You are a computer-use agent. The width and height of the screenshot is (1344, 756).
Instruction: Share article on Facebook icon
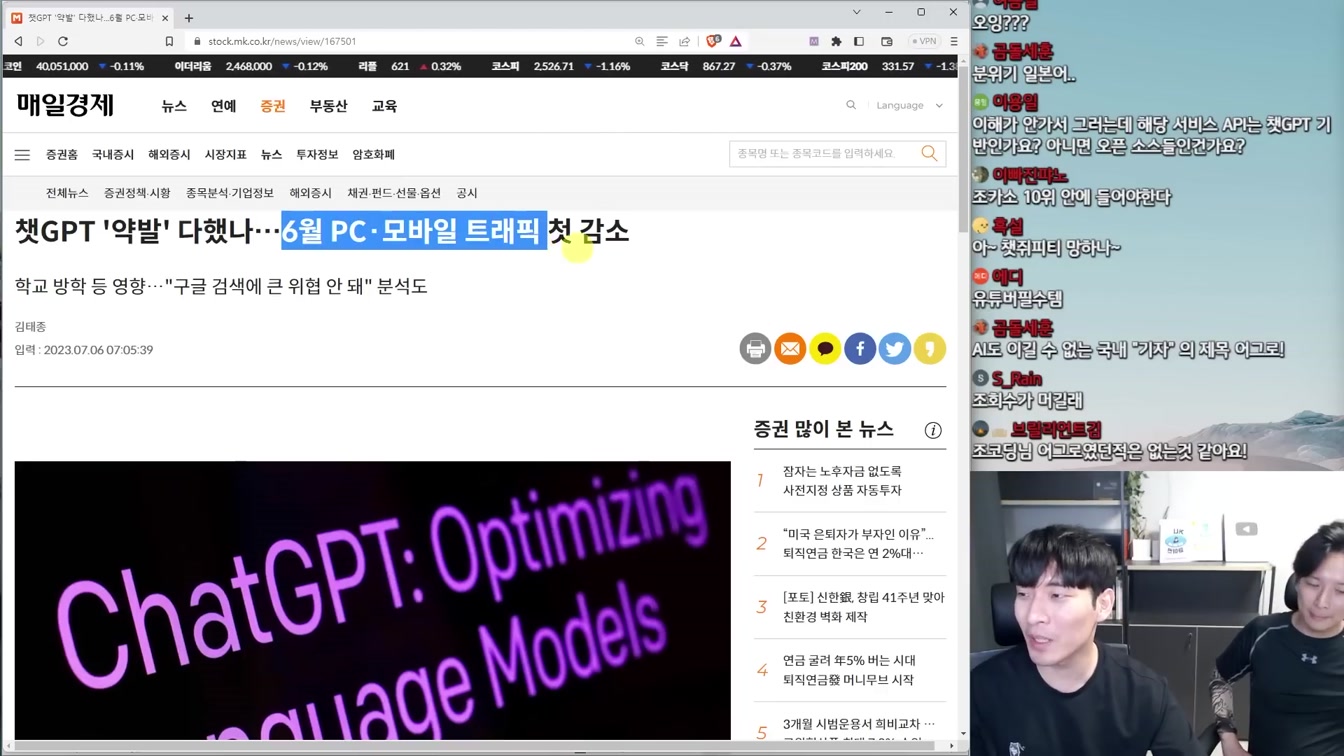pos(860,349)
